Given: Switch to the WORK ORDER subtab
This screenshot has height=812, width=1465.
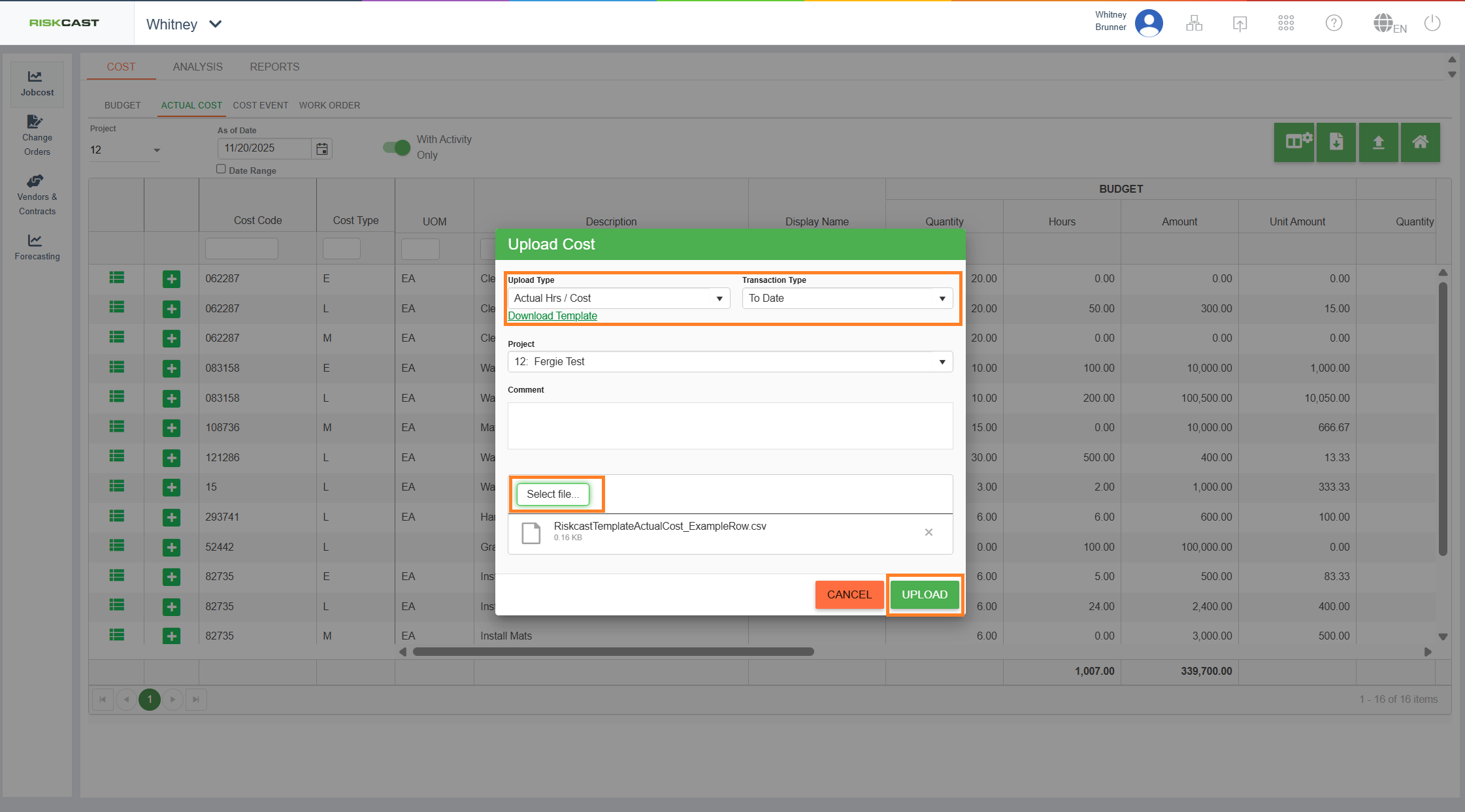Looking at the screenshot, I should tap(329, 105).
